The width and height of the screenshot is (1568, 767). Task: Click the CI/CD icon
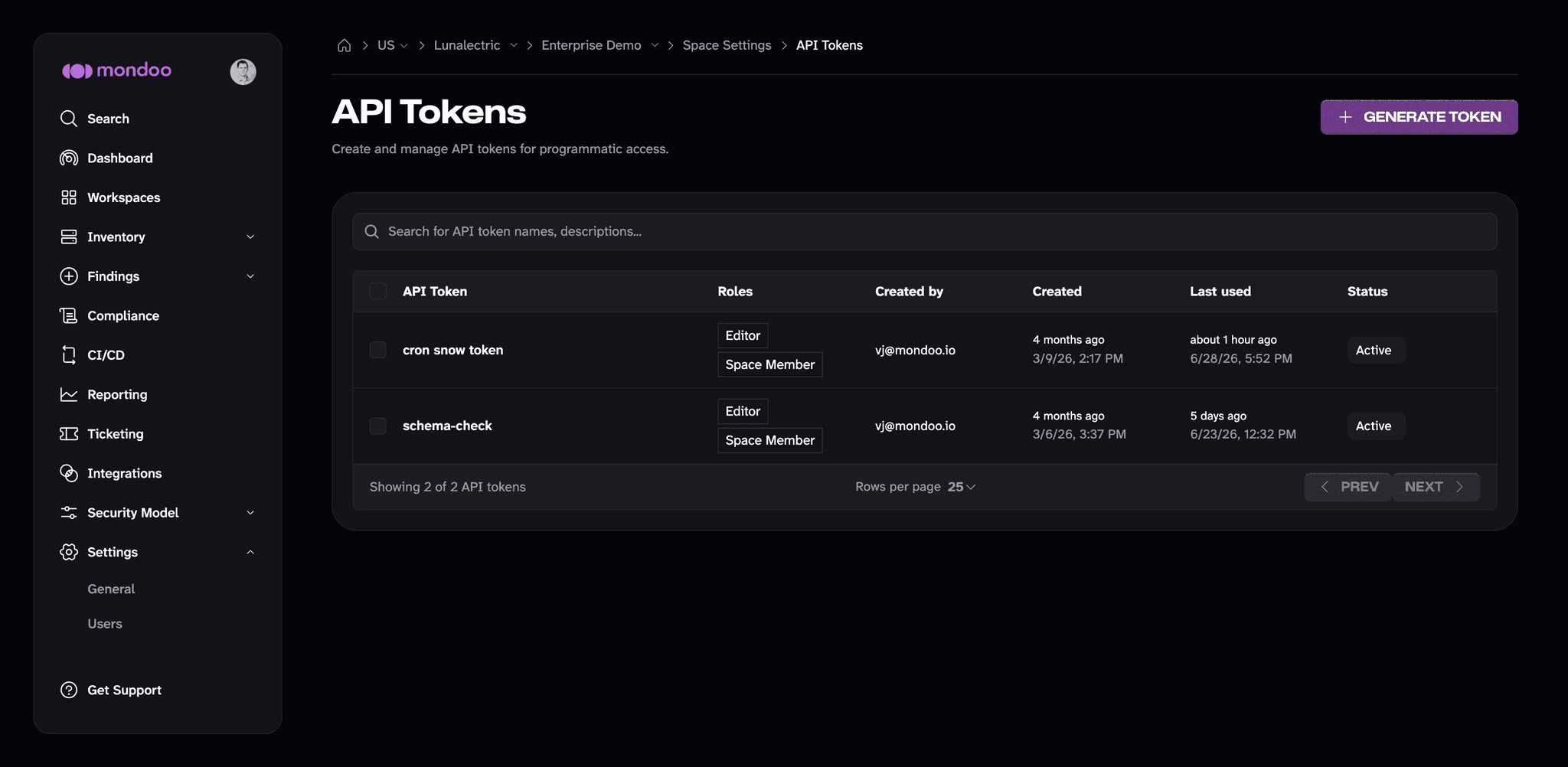[x=69, y=355]
